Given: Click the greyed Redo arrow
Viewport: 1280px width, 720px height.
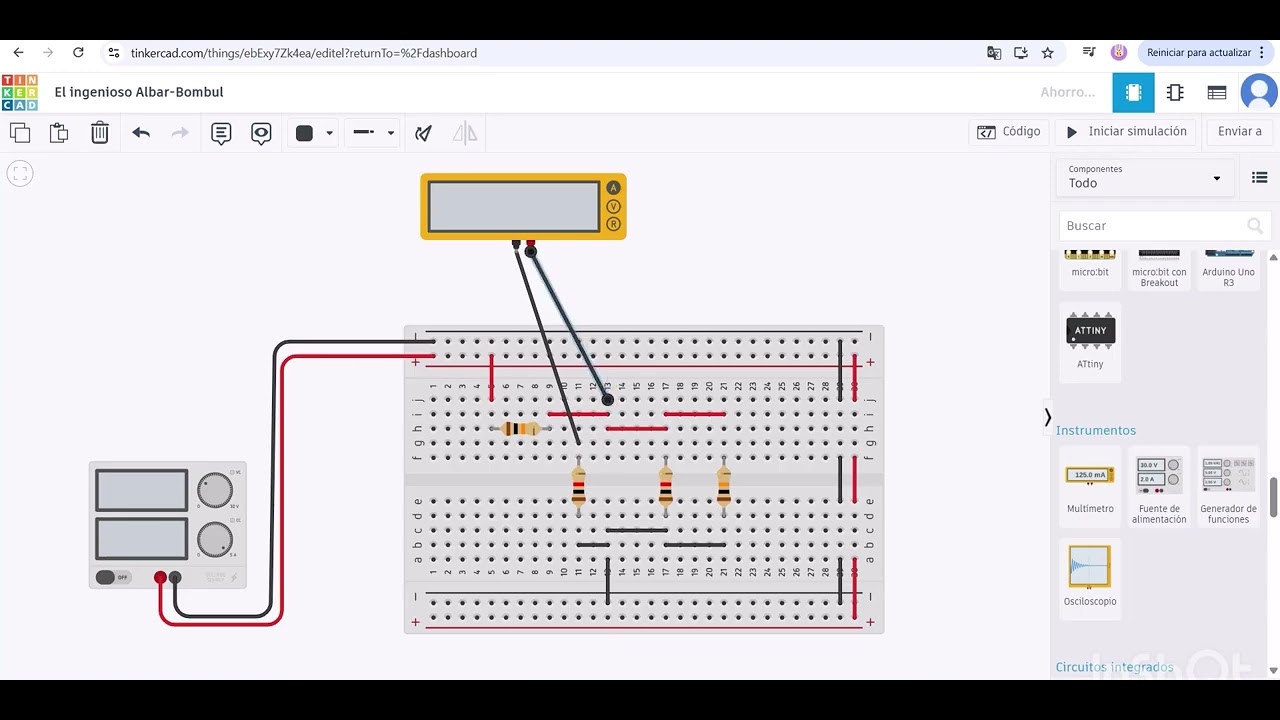Looking at the screenshot, I should [x=180, y=132].
